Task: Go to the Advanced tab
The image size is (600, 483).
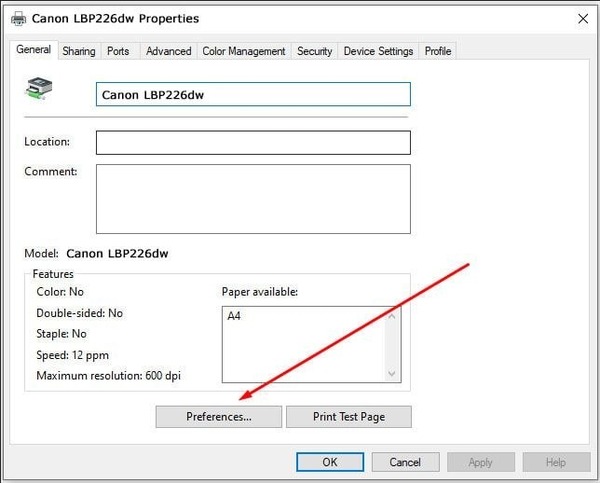Action: 168,51
